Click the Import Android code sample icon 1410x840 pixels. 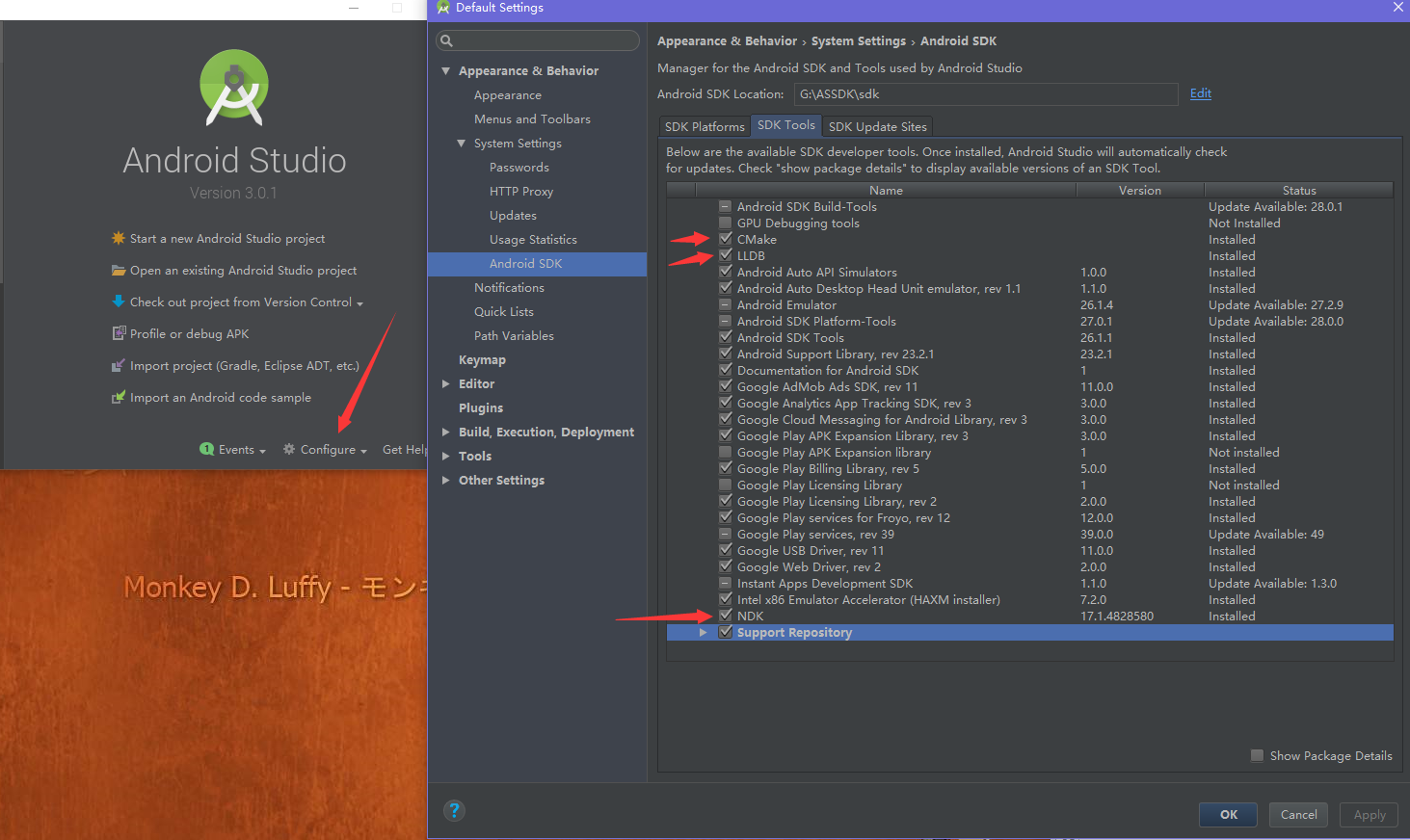pos(119,397)
